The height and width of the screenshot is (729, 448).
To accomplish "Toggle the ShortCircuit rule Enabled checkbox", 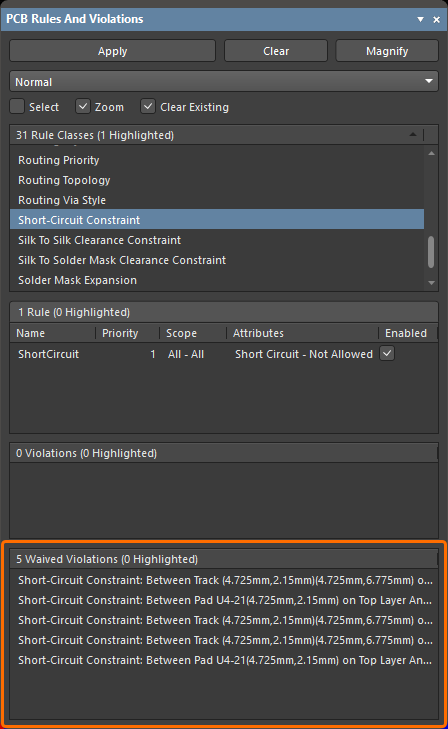I will [387, 353].
